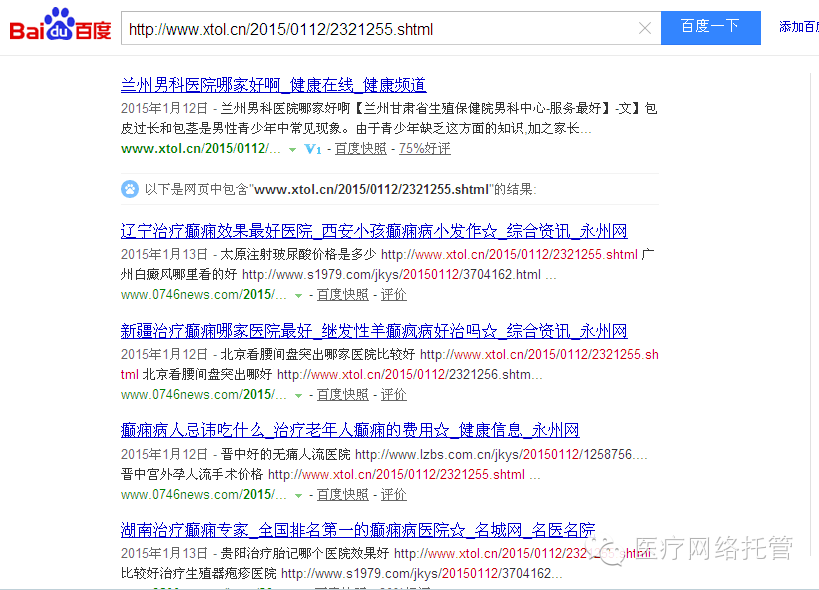This screenshot has height=590, width=819.
Task: Open the 添加百 link at top right
Action: pyautogui.click(x=799, y=27)
